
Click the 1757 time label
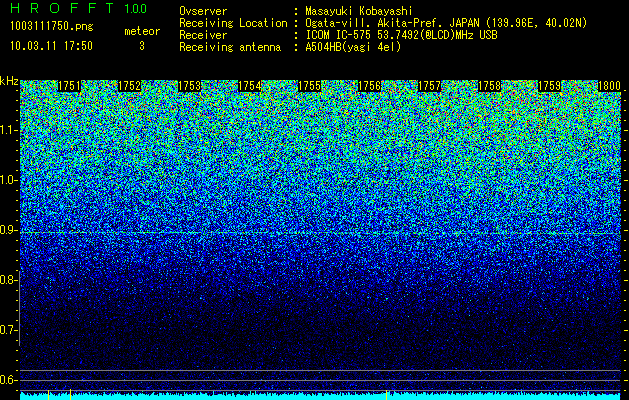[430, 86]
